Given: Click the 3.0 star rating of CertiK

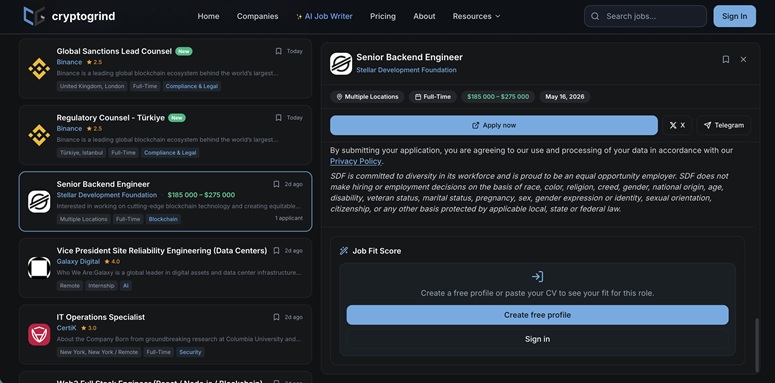Looking at the screenshot, I should point(89,328).
